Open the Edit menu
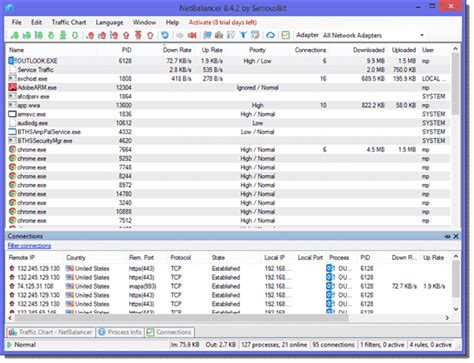This screenshot has width=474, height=363. (36, 22)
